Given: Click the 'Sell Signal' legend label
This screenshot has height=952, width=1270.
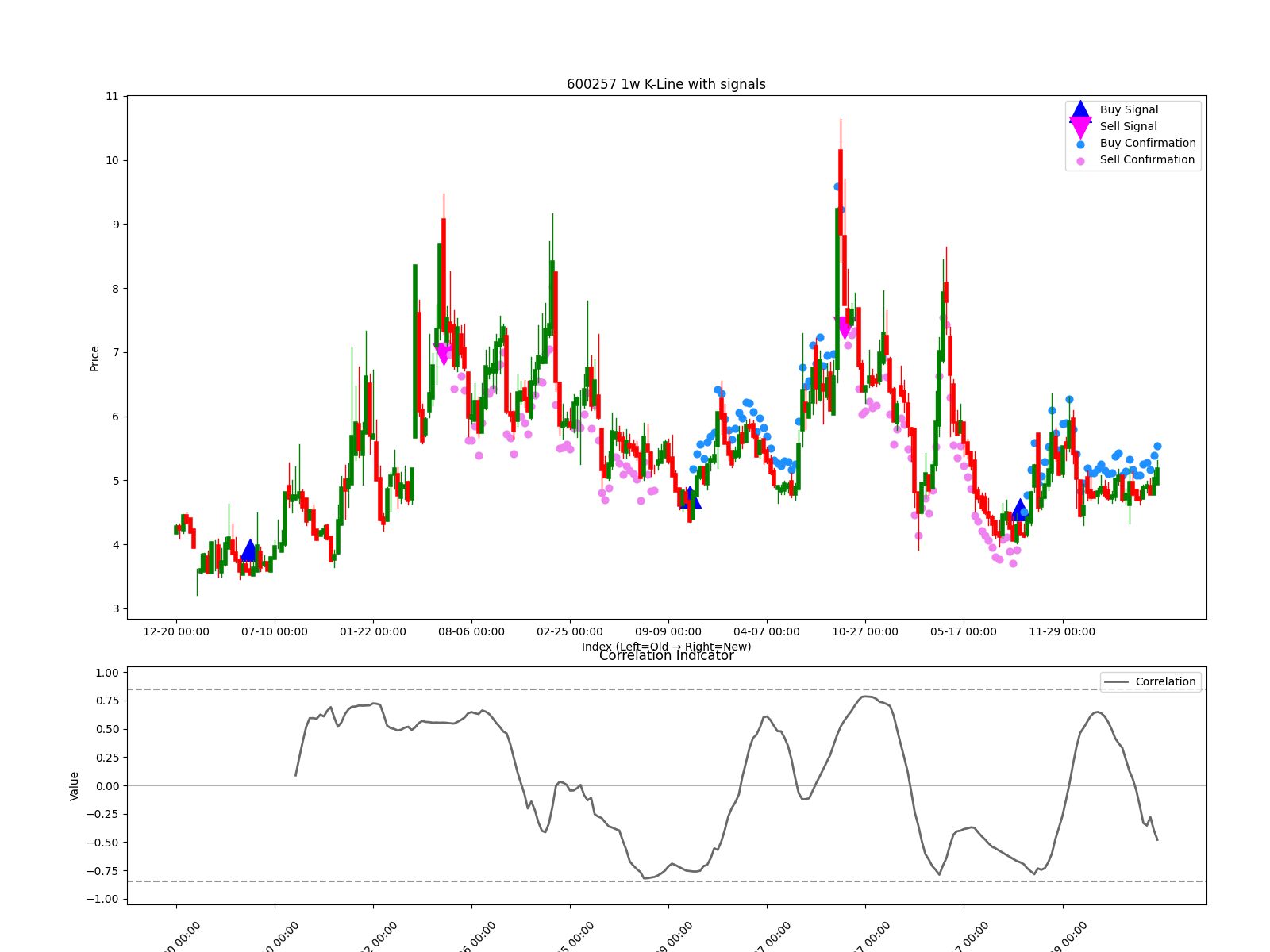Looking at the screenshot, I should click(1128, 127).
